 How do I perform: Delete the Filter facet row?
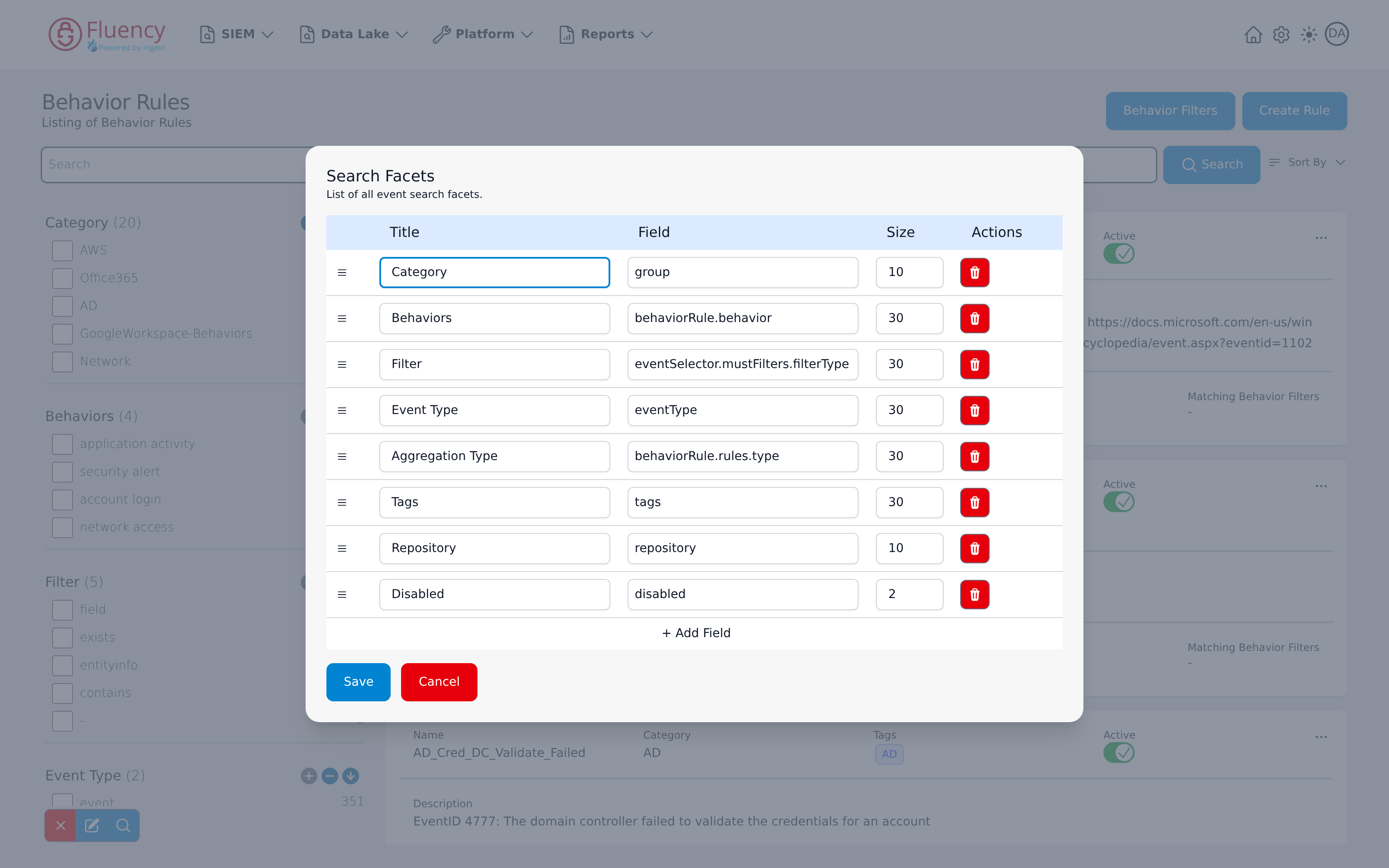974,365
